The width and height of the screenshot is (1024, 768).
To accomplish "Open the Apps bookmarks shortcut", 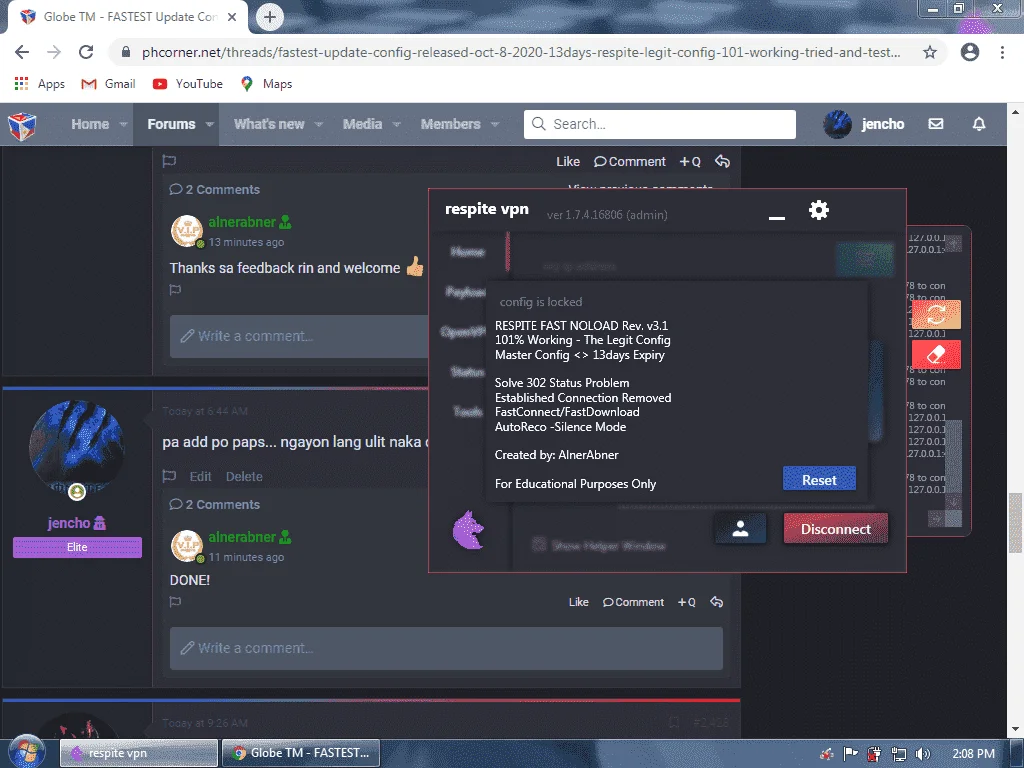I will coord(39,84).
